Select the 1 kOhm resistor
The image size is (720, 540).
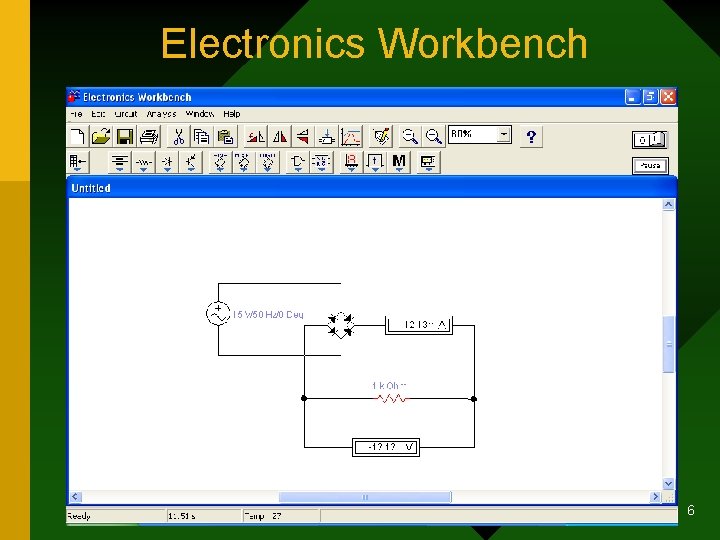point(391,398)
